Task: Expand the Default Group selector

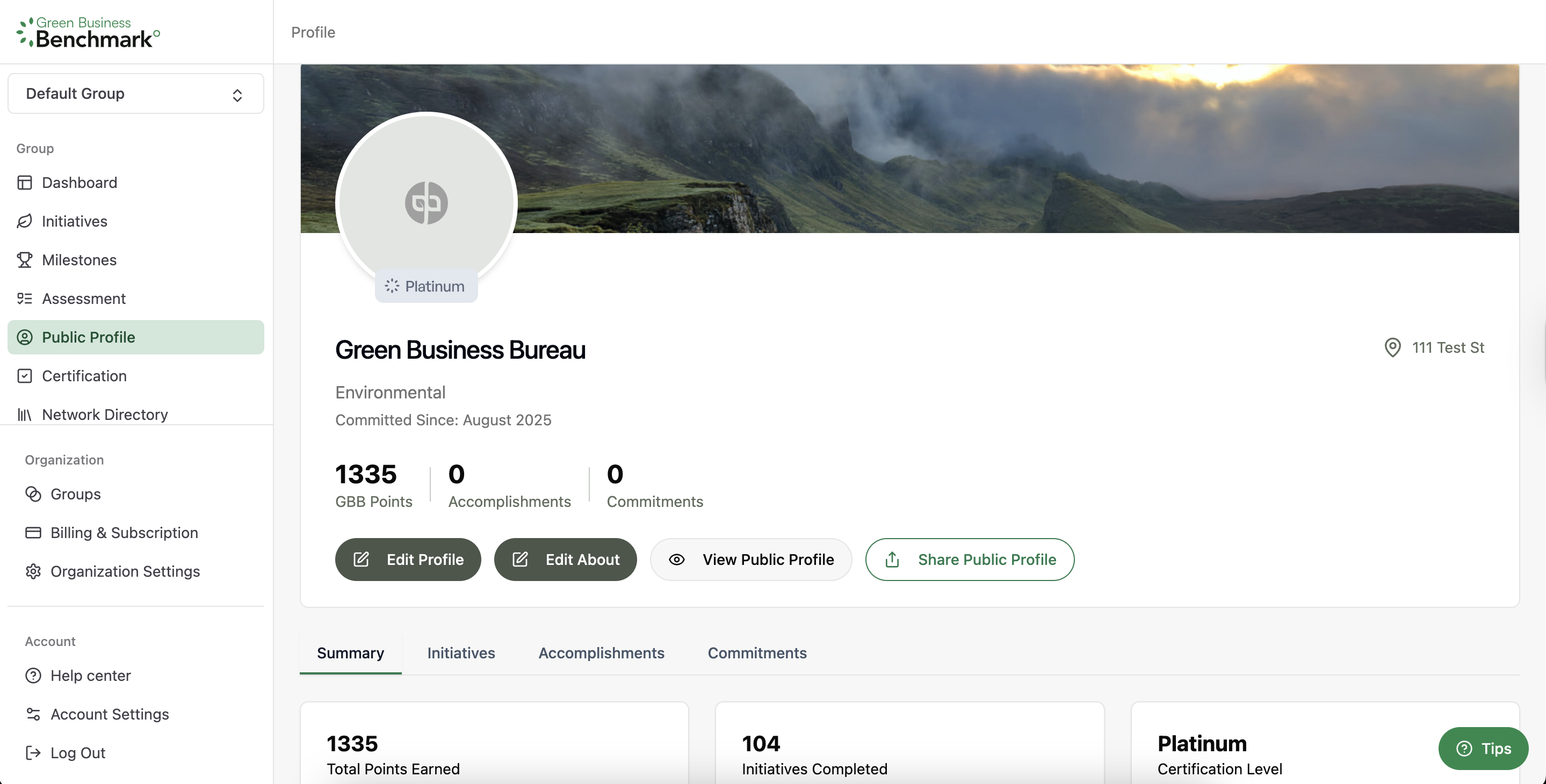Action: click(135, 93)
